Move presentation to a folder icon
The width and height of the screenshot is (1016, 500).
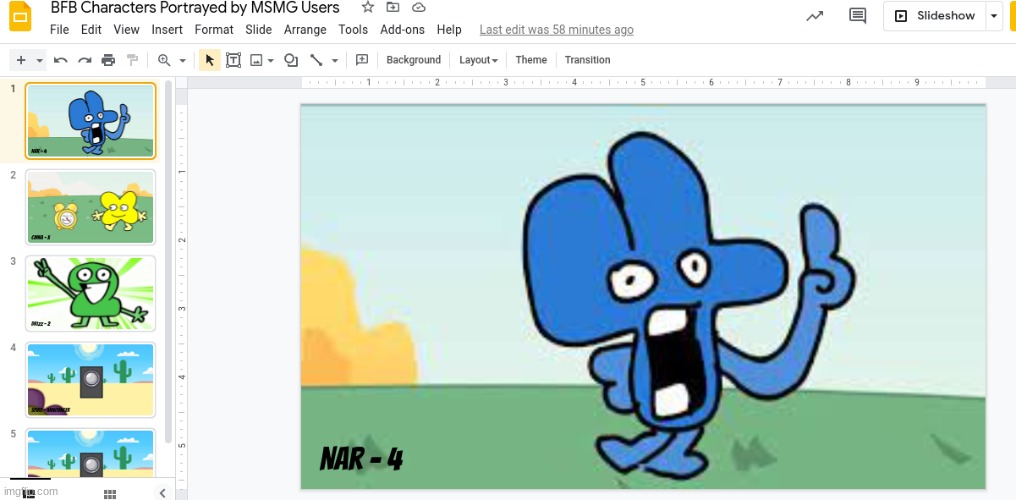pyautogui.click(x=393, y=7)
